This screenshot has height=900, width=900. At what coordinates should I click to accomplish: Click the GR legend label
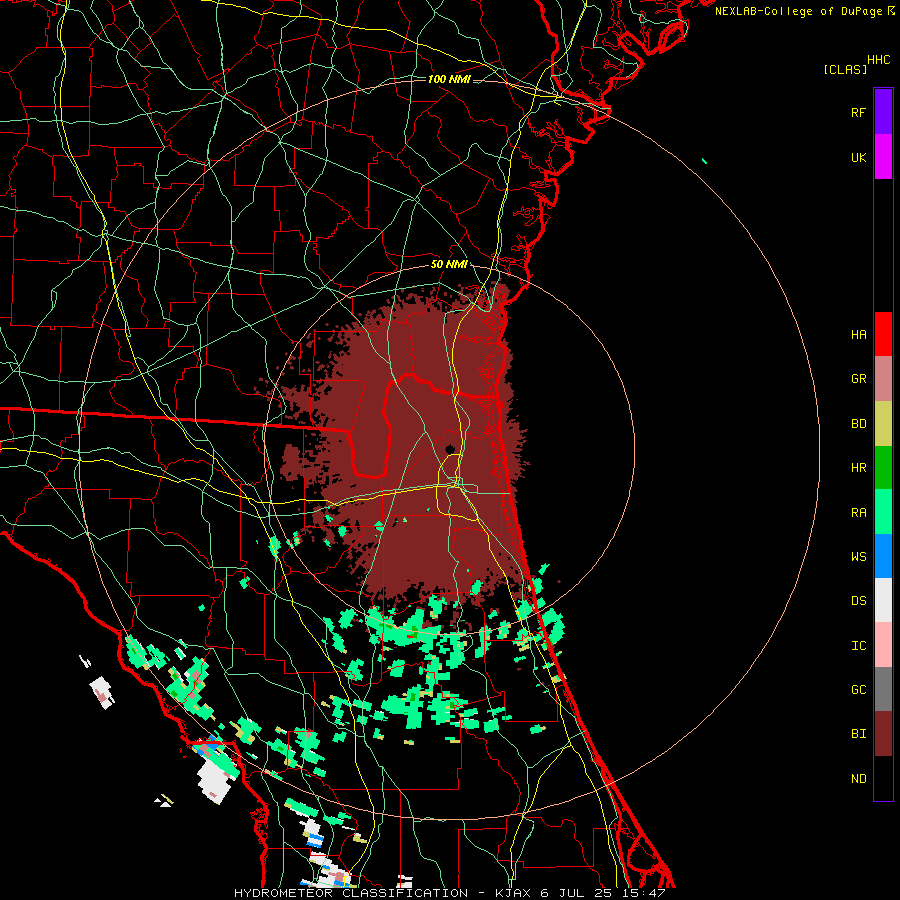point(858,379)
